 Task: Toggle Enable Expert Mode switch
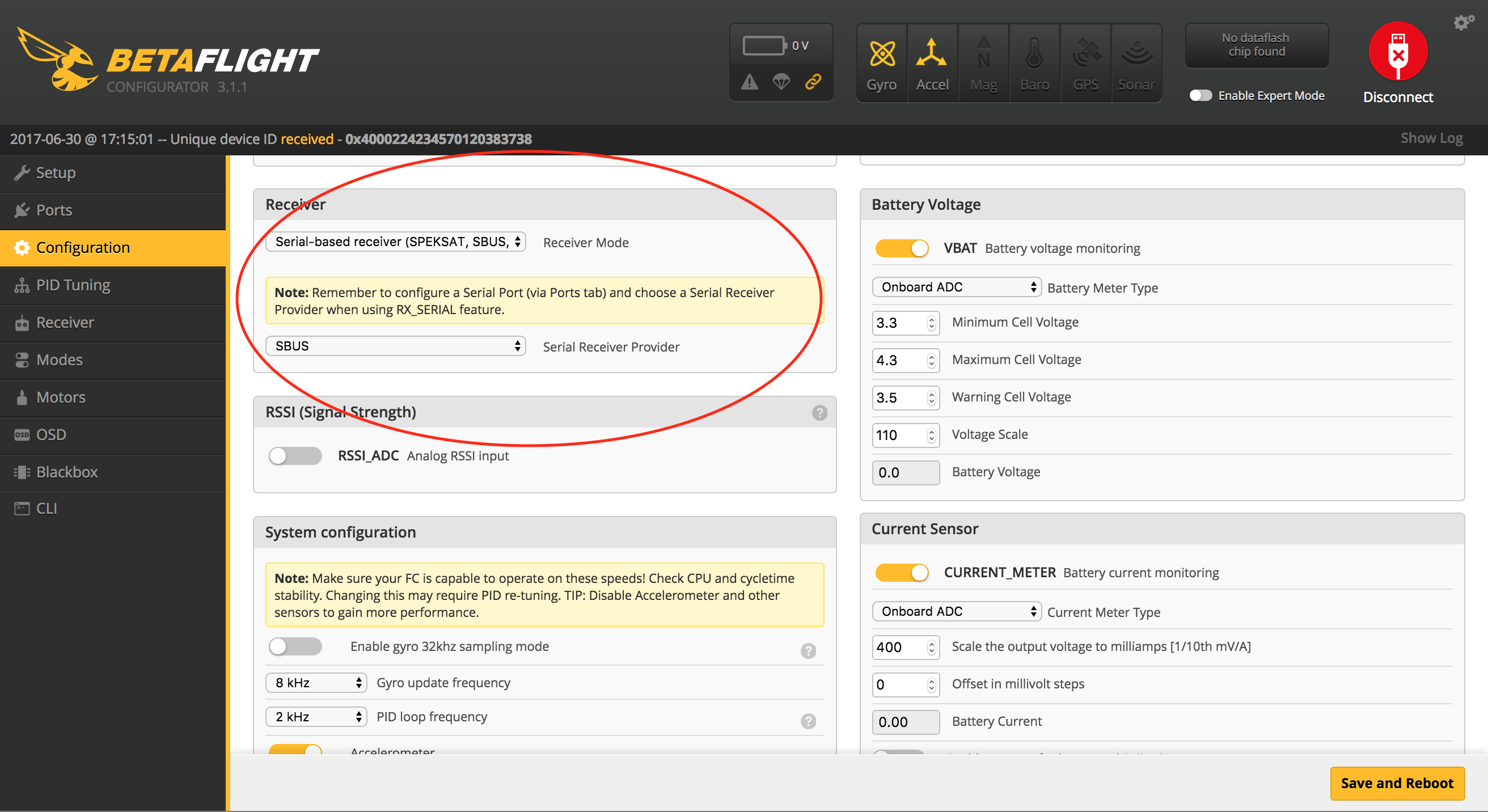(1200, 95)
